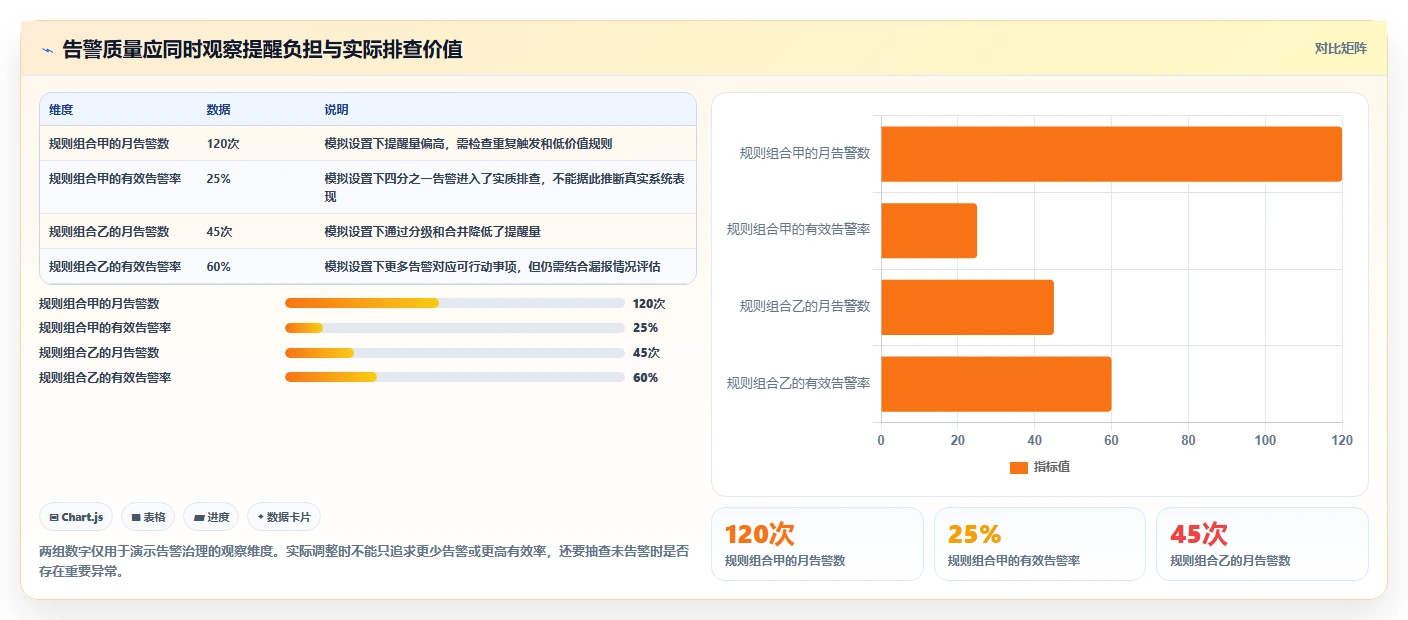This screenshot has width=1408, height=620.
Task: Click table cell 规则组合甲的有效告警率
Action: [115, 179]
